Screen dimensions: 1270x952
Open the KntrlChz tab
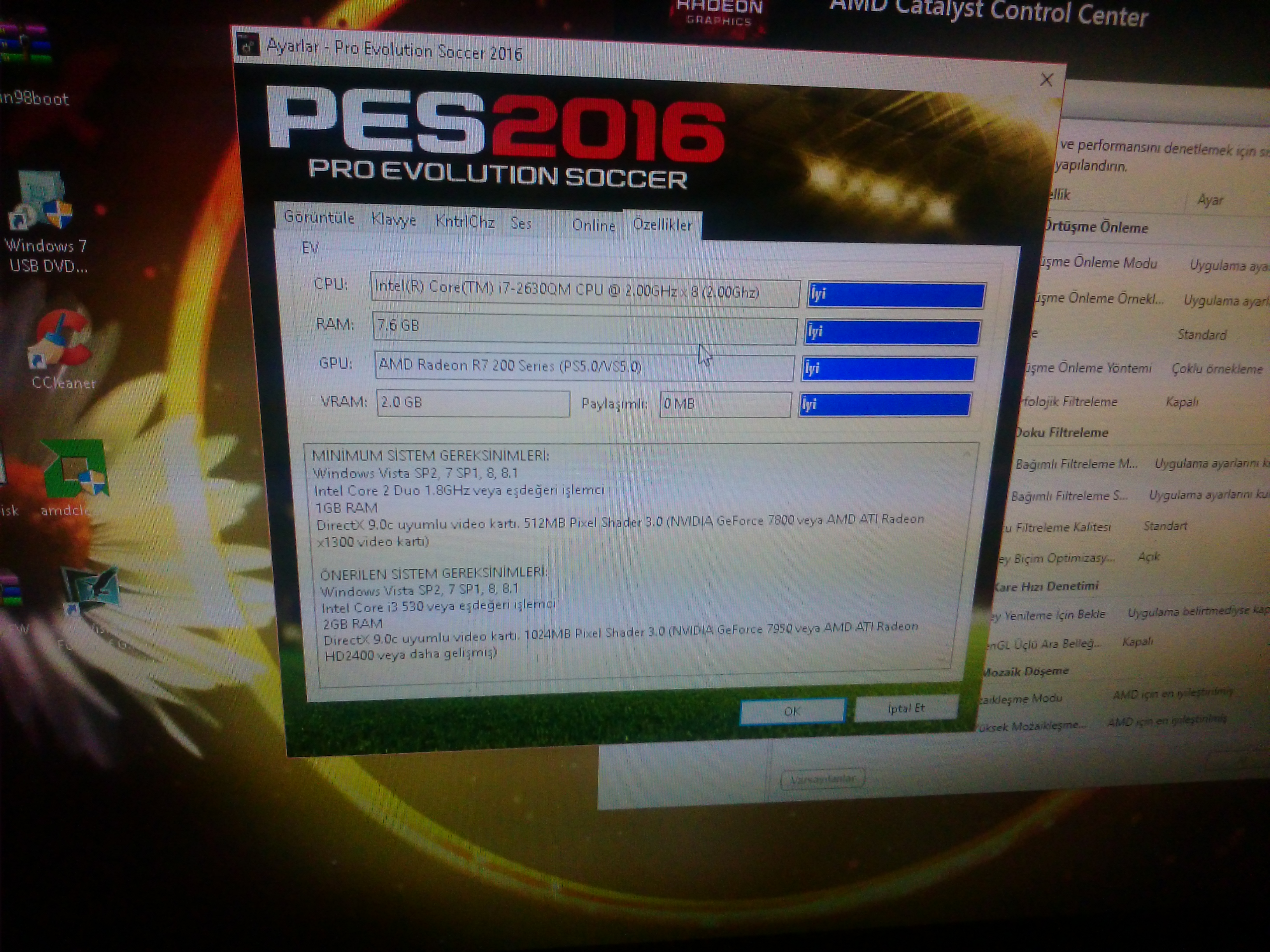(465, 222)
